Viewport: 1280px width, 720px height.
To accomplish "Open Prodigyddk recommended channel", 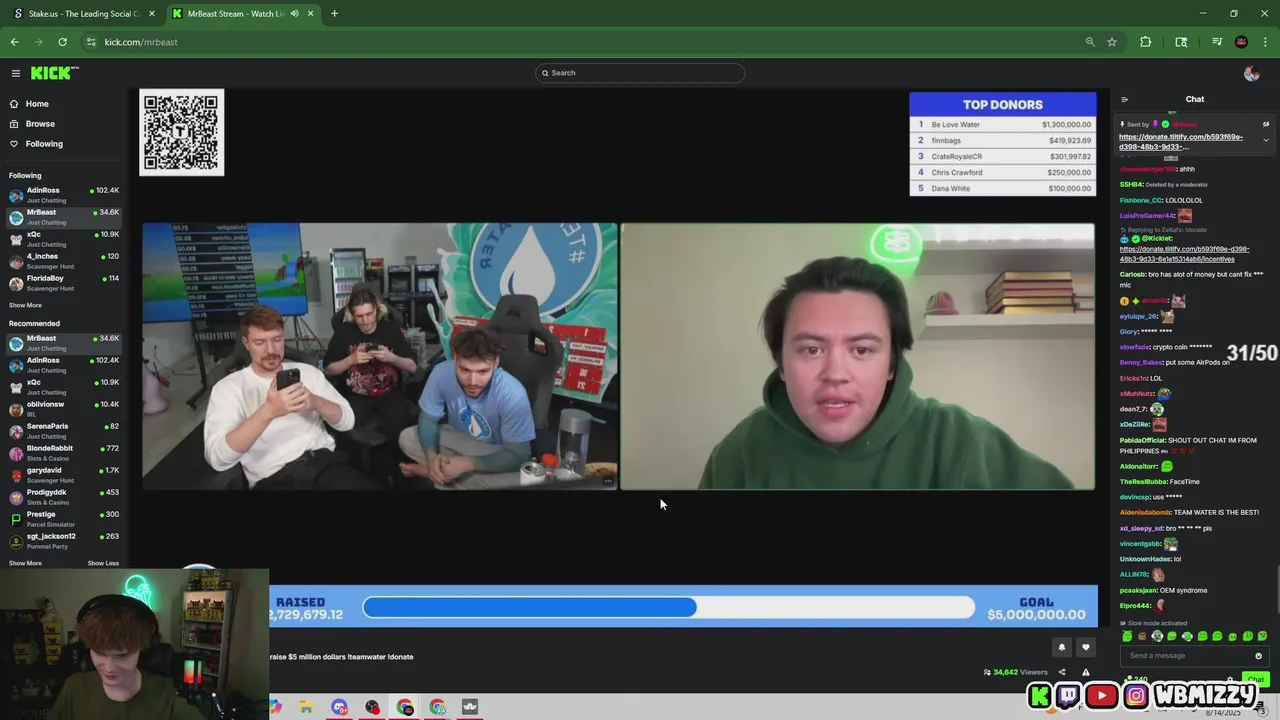I will click(64, 496).
